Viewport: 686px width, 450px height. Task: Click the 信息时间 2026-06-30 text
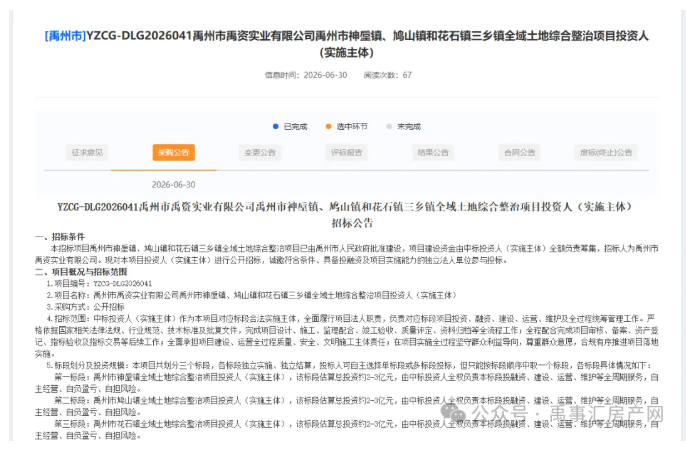coord(306,75)
